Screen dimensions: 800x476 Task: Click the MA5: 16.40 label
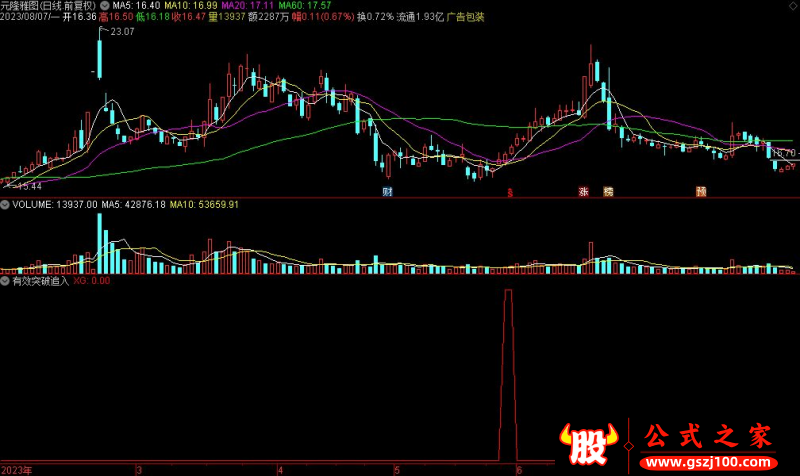(x=136, y=6)
